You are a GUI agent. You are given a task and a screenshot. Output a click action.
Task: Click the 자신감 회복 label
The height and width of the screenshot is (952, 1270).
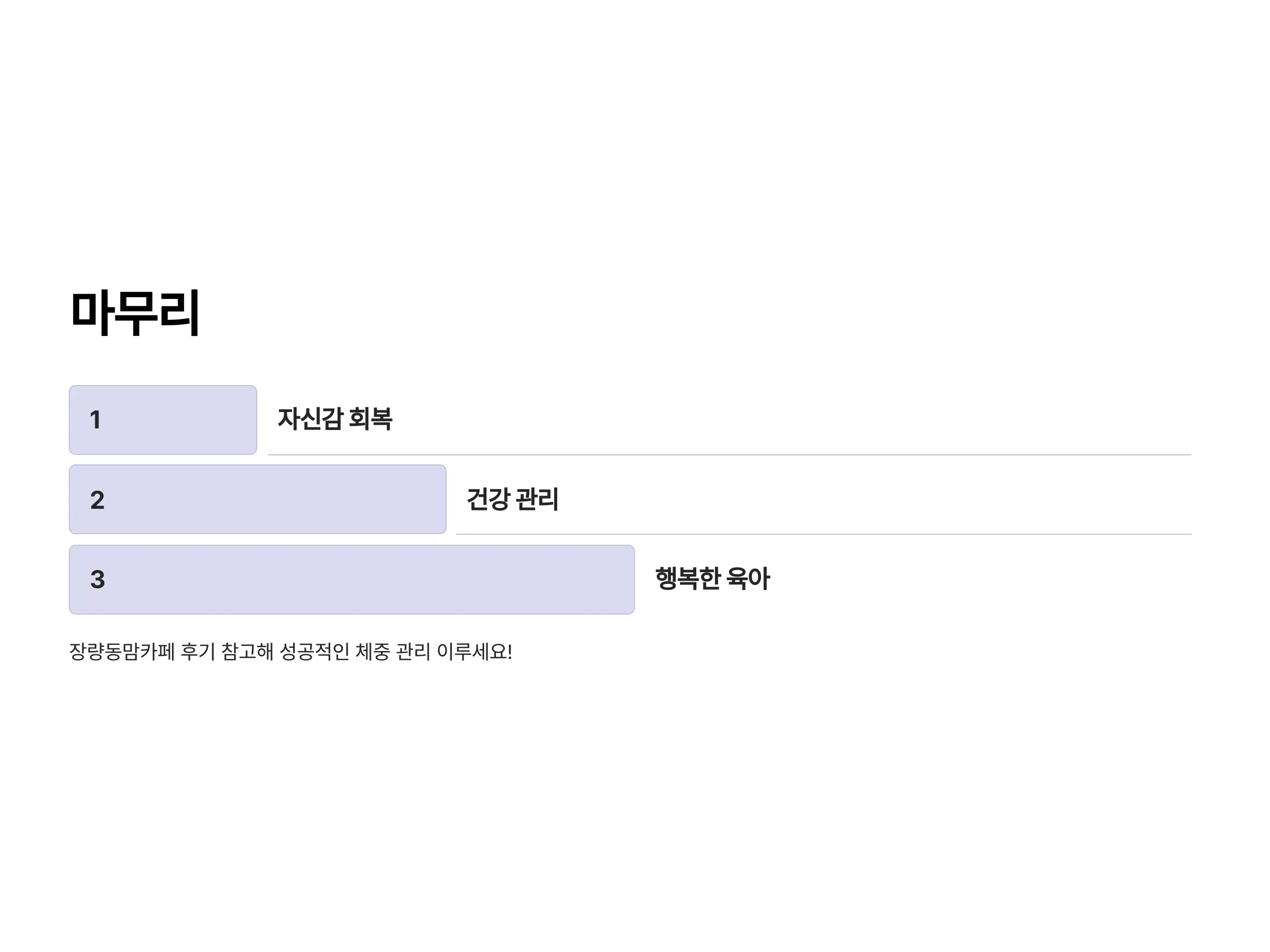(335, 419)
